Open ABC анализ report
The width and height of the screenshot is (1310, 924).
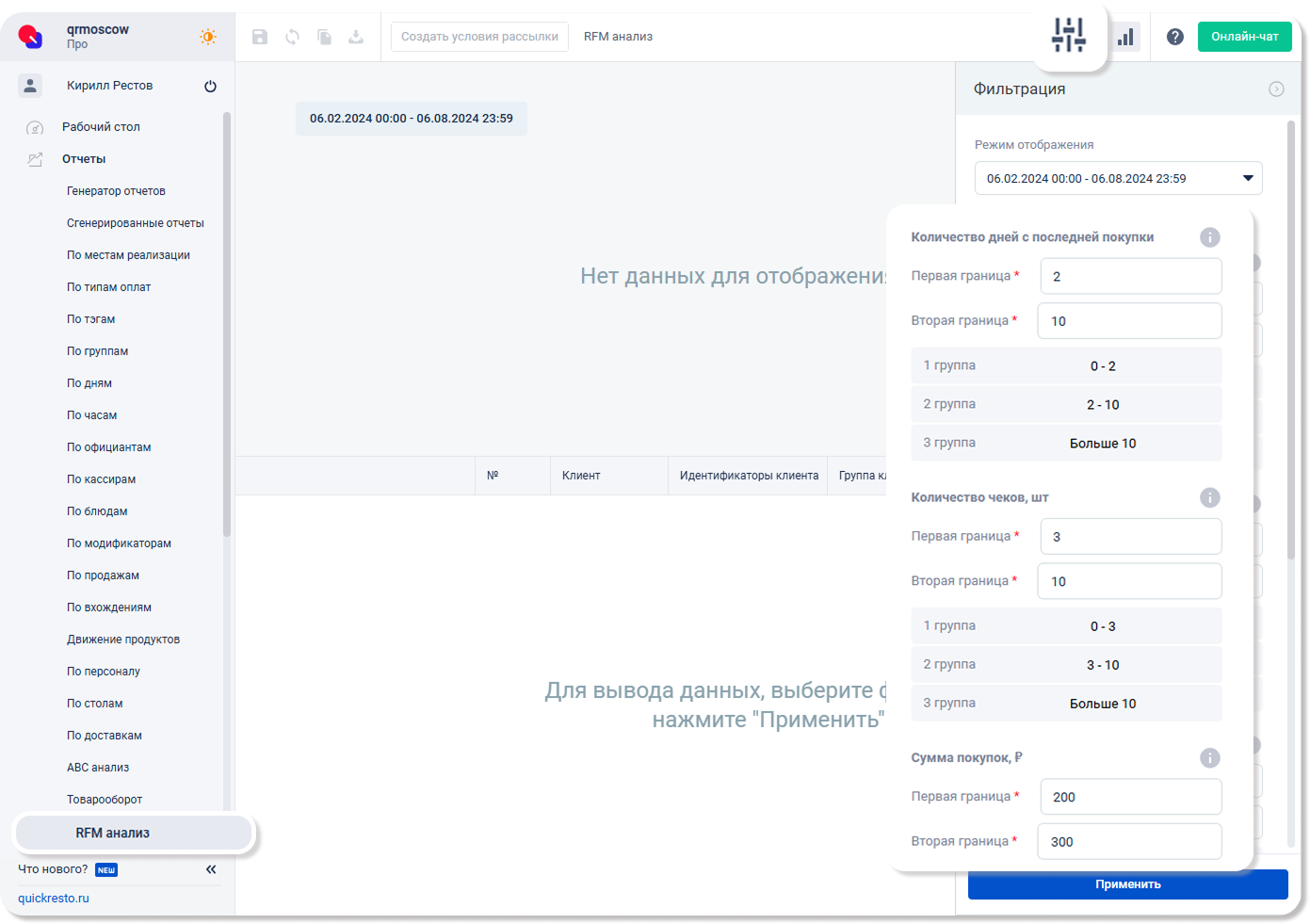[98, 768]
